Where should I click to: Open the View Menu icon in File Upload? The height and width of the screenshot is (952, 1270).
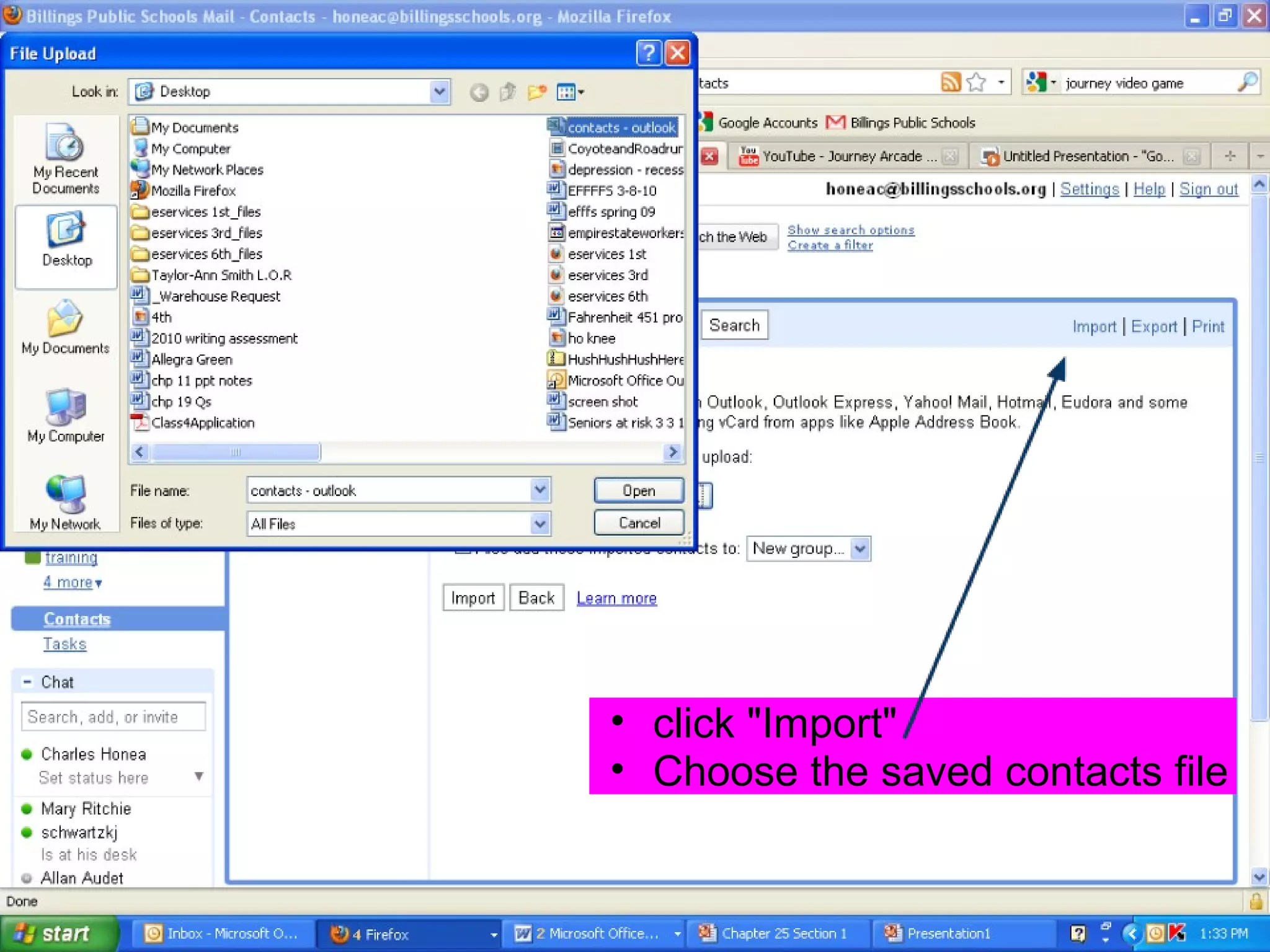point(571,92)
